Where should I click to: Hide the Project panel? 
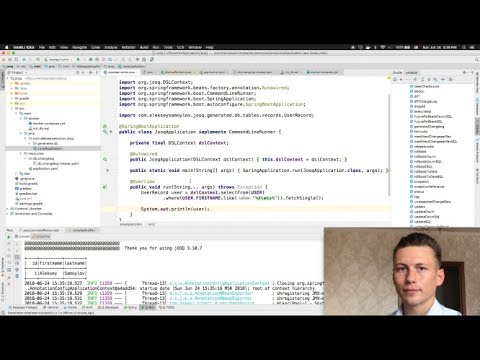96,72
